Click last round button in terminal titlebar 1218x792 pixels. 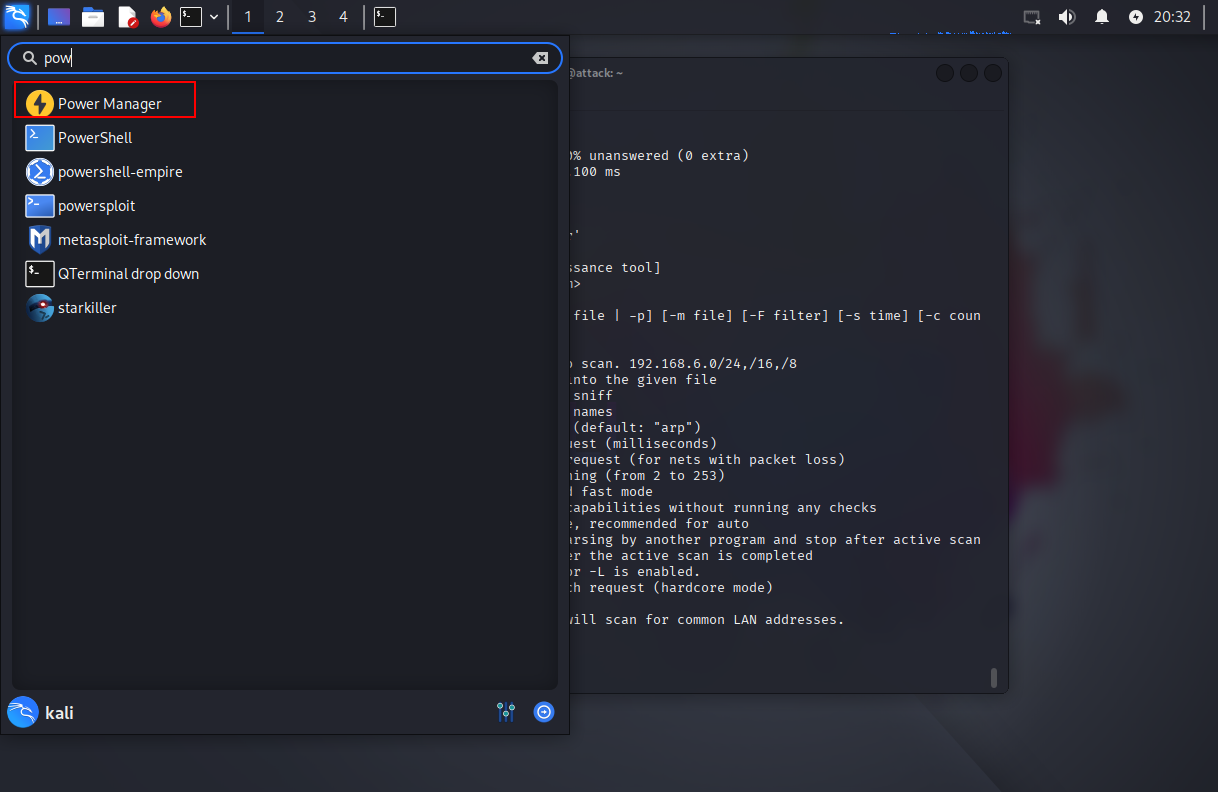pyautogui.click(x=993, y=73)
